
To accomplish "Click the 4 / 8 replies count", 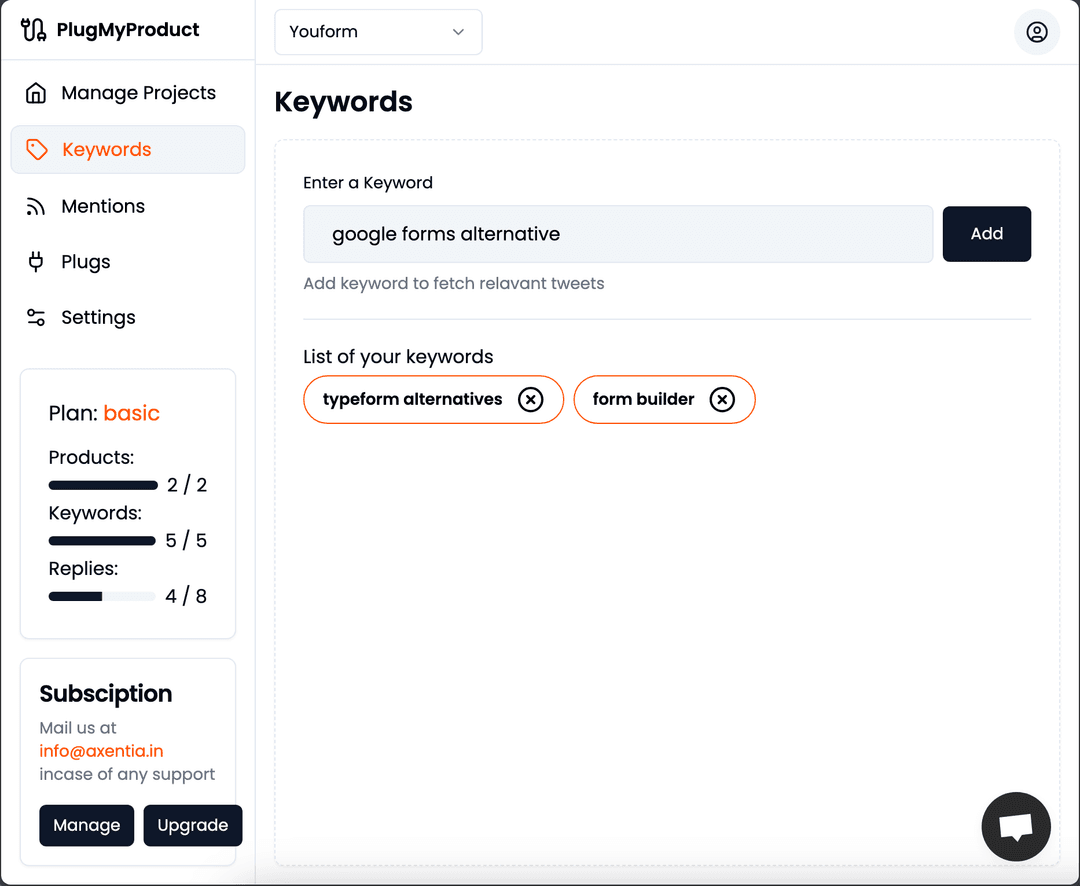I will point(186,596).
